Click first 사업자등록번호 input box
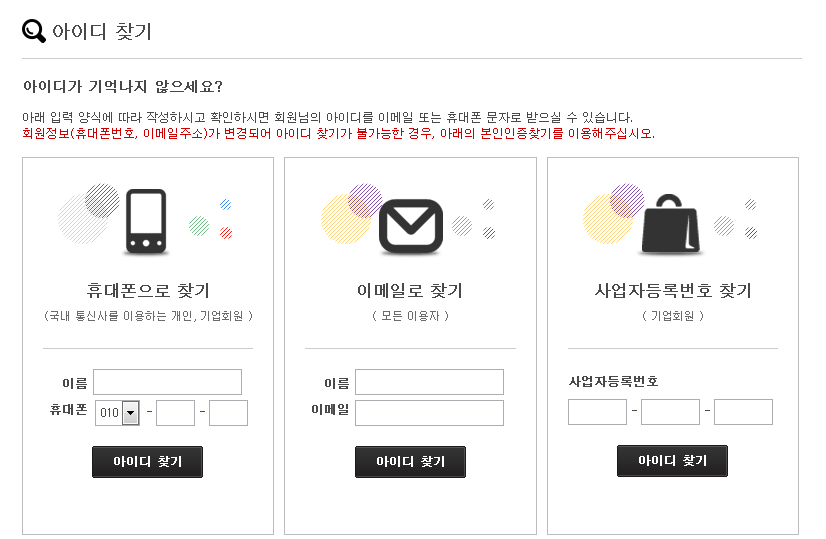Screen dimensions: 826x539 click(597, 412)
